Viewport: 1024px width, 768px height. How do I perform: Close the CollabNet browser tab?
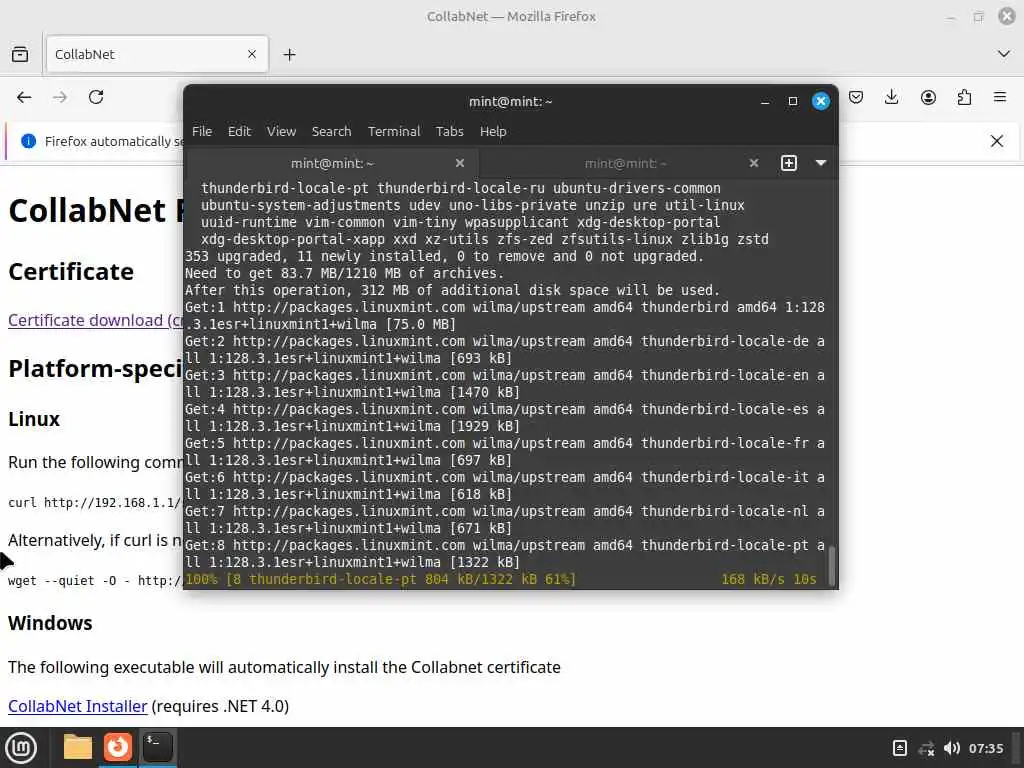(252, 54)
